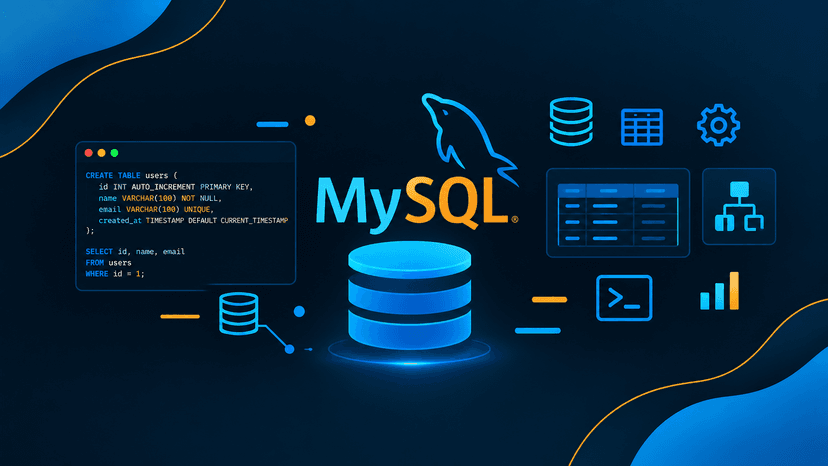The height and width of the screenshot is (466, 828).
Task: Click 'created_at TIMESTAMP DEFAULT CURRENT_TIMESTAMP' line
Action: pyautogui.click(x=193, y=220)
